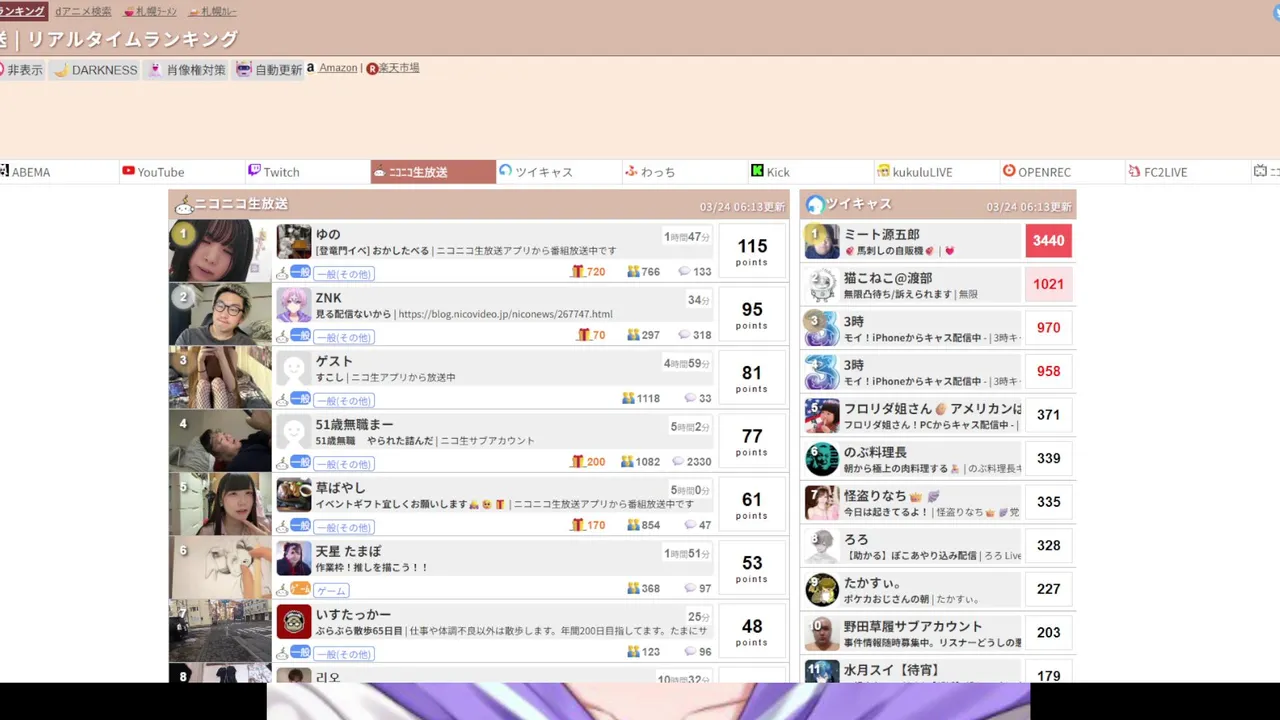Image resolution: width=1280 pixels, height=720 pixels.
Task: Toggle 自動更新 auto refresh
Action: (269, 70)
